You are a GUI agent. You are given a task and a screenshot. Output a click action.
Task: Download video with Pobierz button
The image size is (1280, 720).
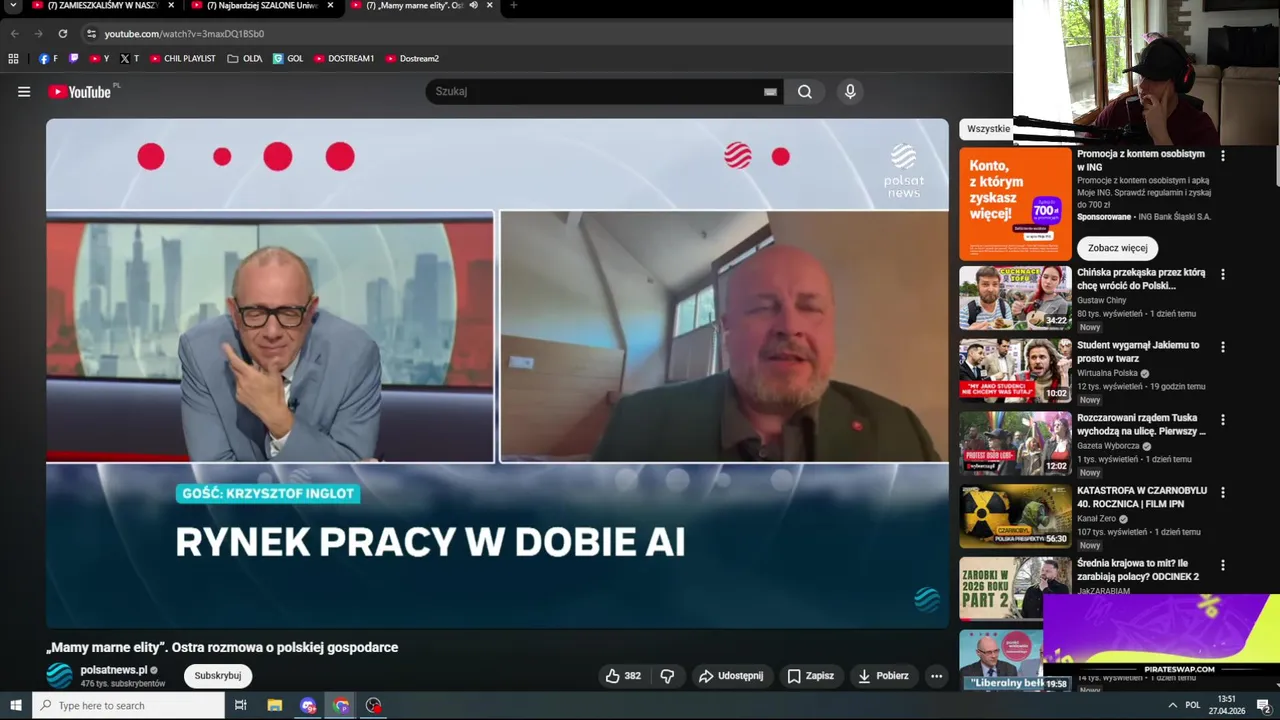pos(884,676)
